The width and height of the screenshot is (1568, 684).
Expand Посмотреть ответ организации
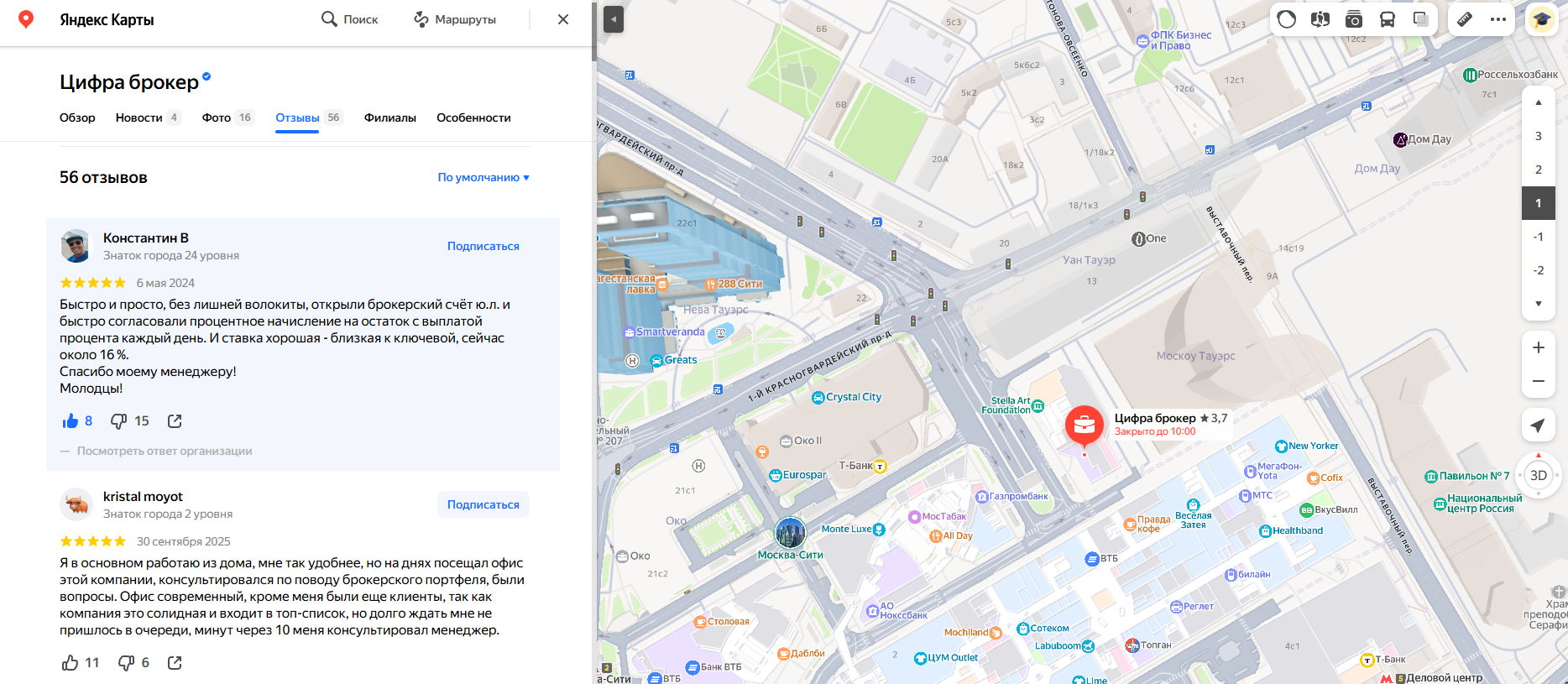click(x=165, y=451)
